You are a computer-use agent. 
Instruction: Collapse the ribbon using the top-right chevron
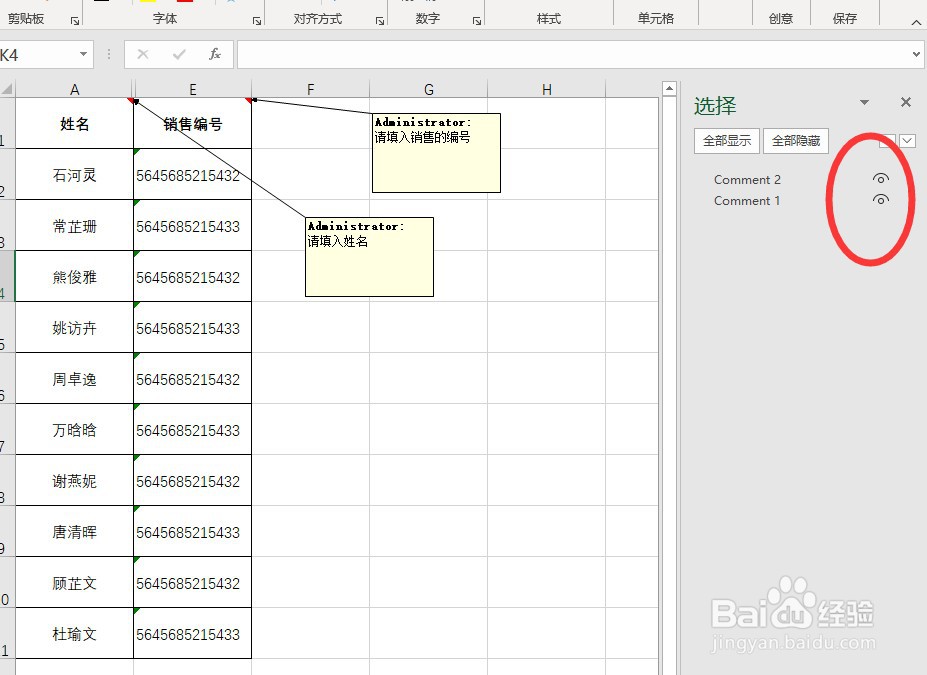[x=916, y=22]
